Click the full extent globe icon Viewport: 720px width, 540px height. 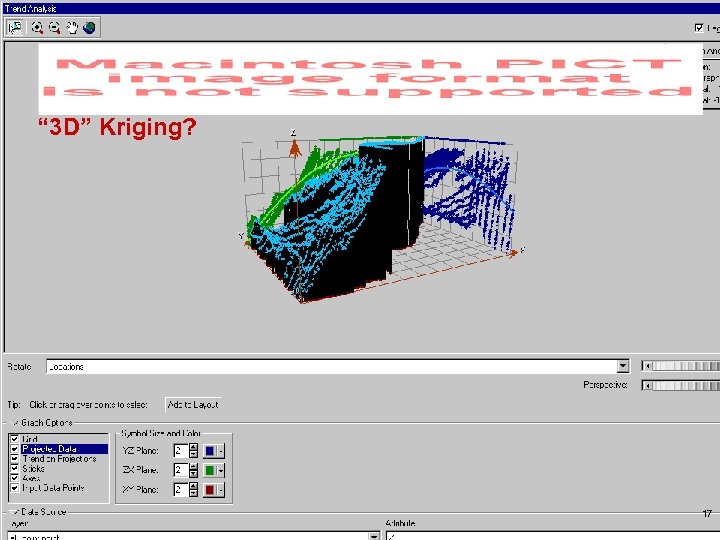coord(90,28)
